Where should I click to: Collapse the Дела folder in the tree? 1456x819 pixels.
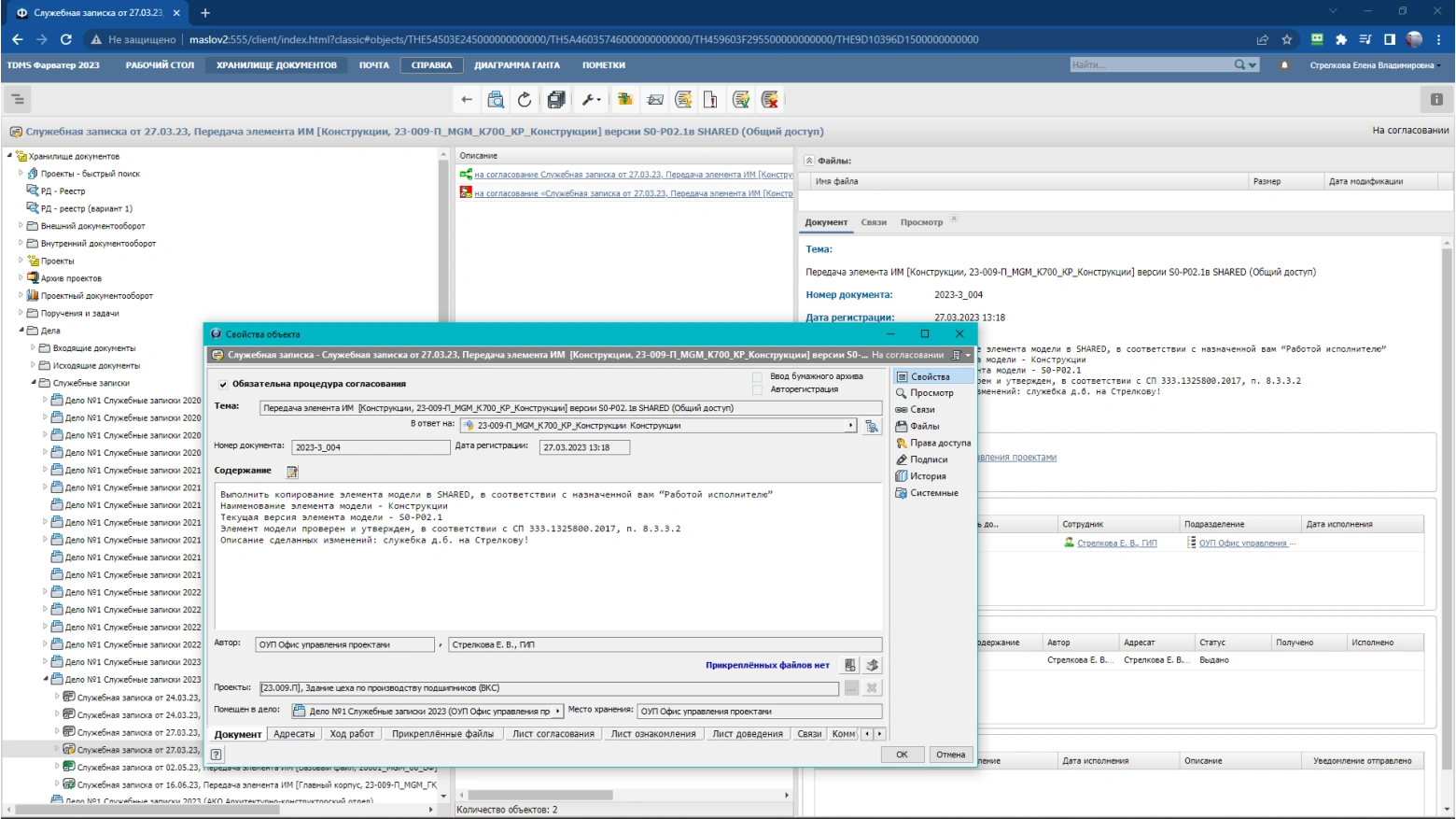(x=22, y=331)
